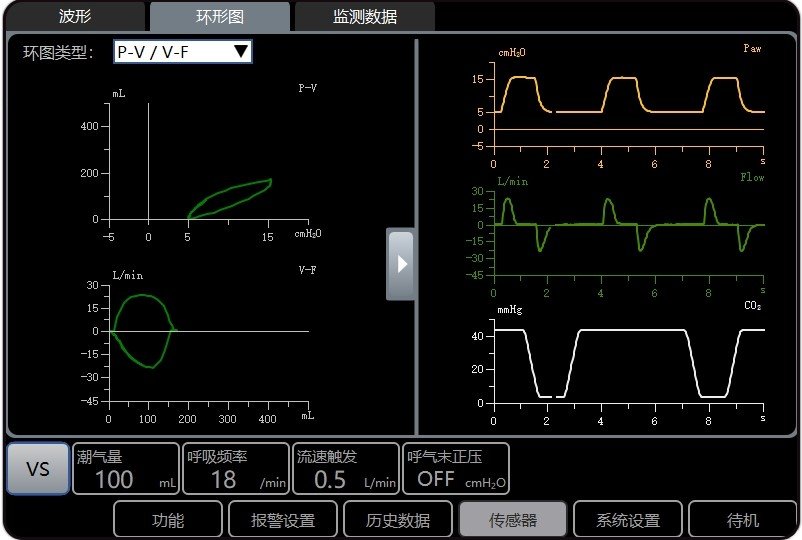Toggle the 呼气末正压 OFF setting
802x540 pixels.
tap(456, 469)
